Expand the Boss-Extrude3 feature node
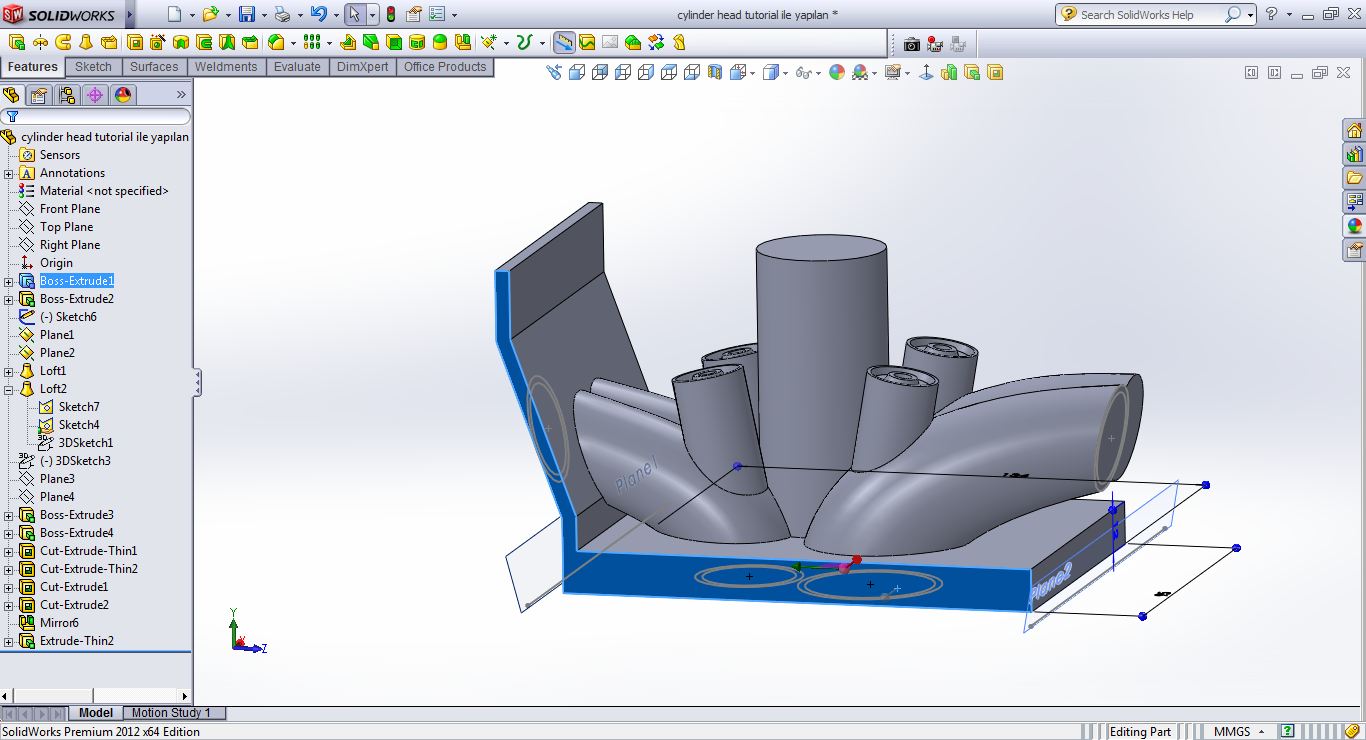The image size is (1366, 740). (9, 515)
